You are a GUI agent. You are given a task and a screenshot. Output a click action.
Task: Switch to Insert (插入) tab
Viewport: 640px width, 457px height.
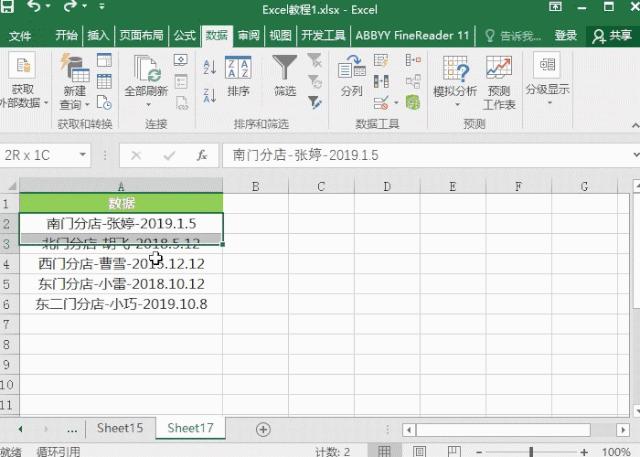point(98,35)
